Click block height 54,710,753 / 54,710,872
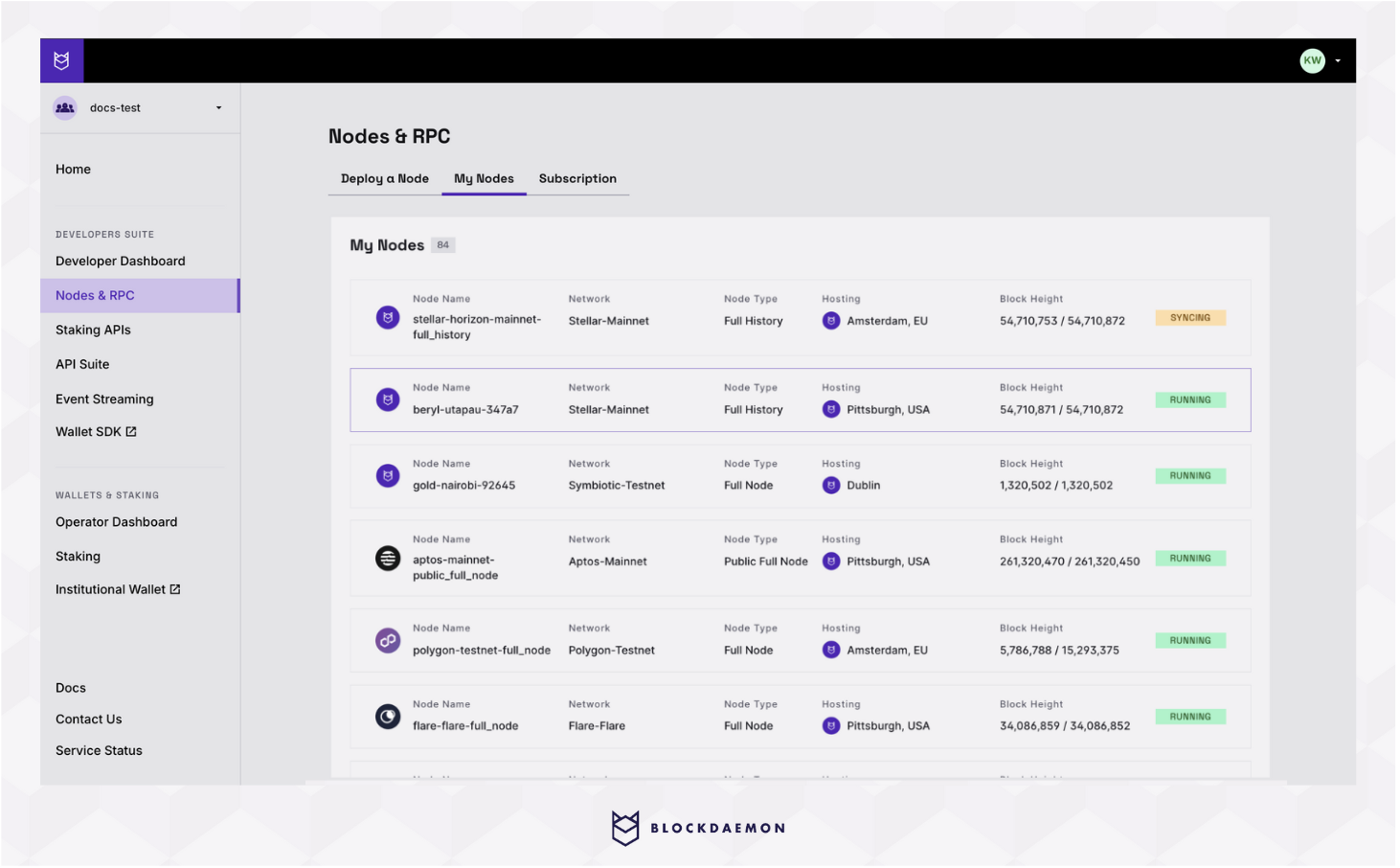1400x868 pixels. tap(1063, 321)
